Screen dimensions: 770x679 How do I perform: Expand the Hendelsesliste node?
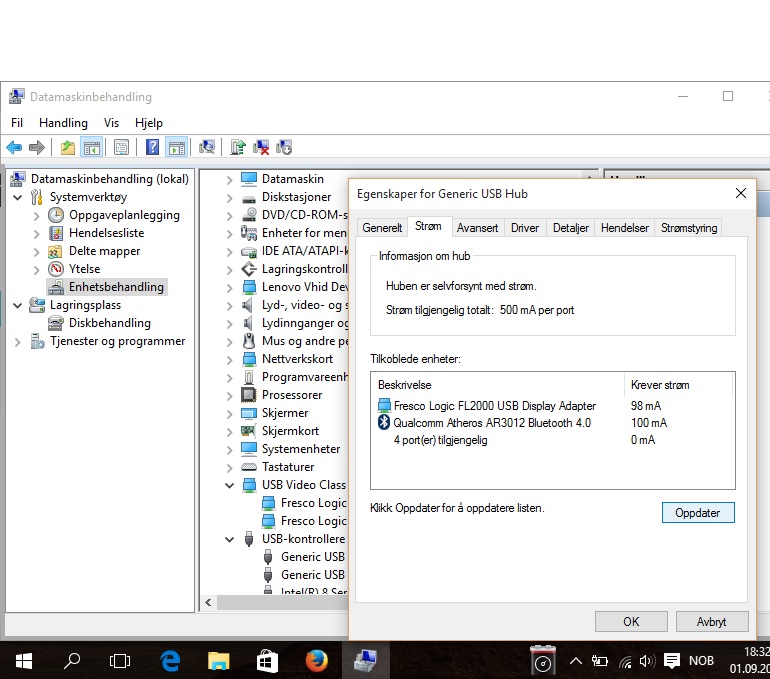(36, 234)
